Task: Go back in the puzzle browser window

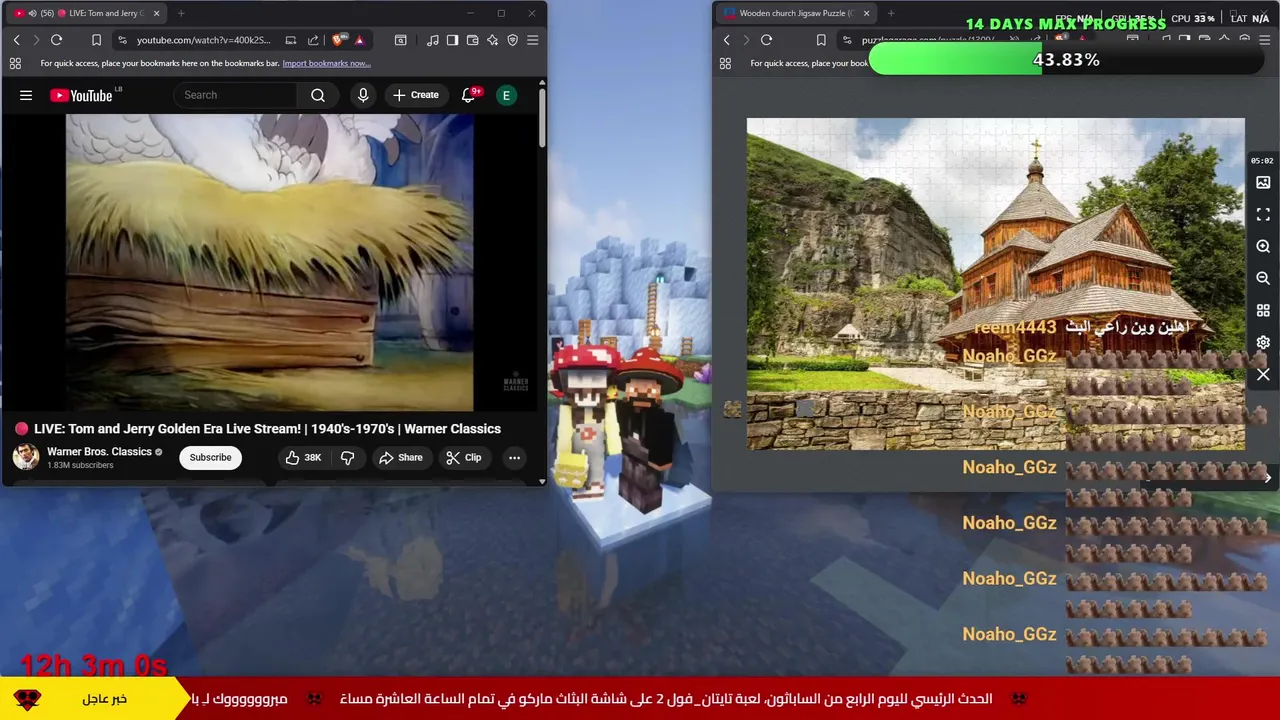Action: point(726,40)
